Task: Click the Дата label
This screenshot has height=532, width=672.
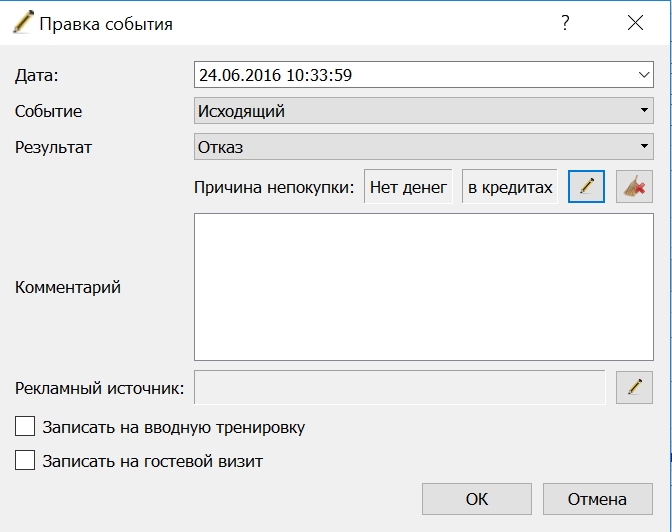Action: pyautogui.click(x=36, y=75)
